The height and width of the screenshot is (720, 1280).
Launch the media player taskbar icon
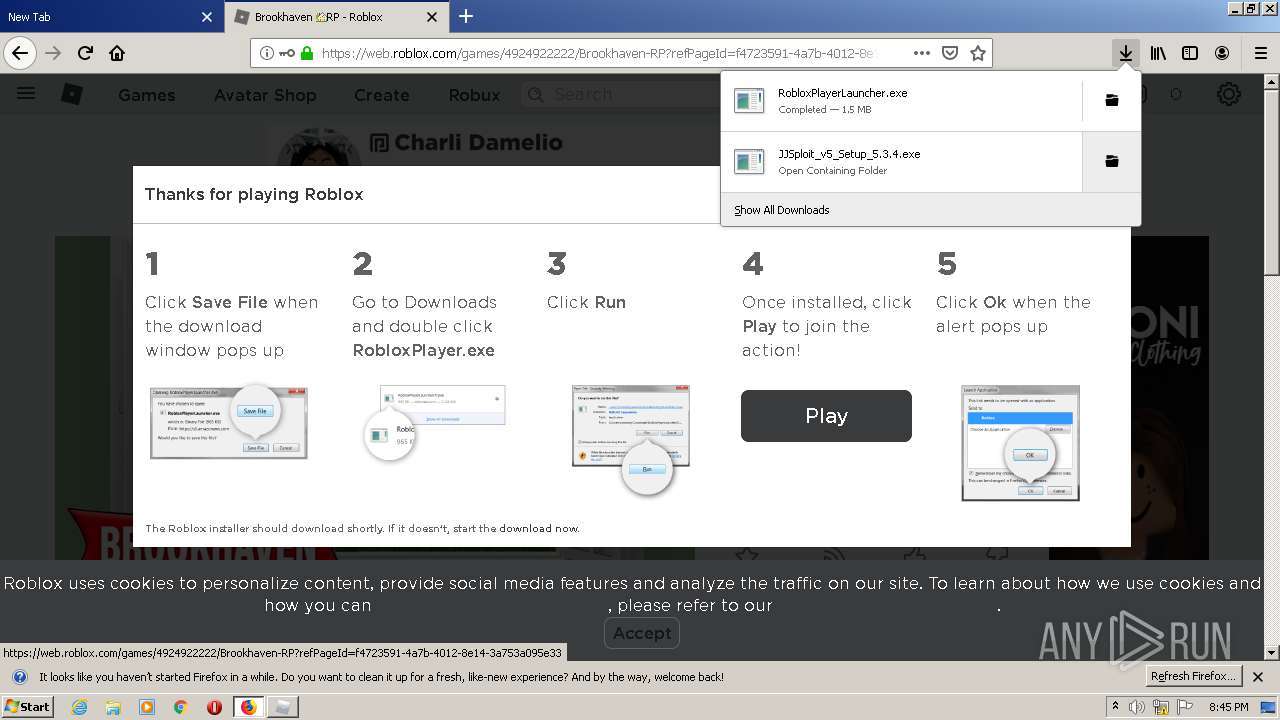(x=147, y=706)
